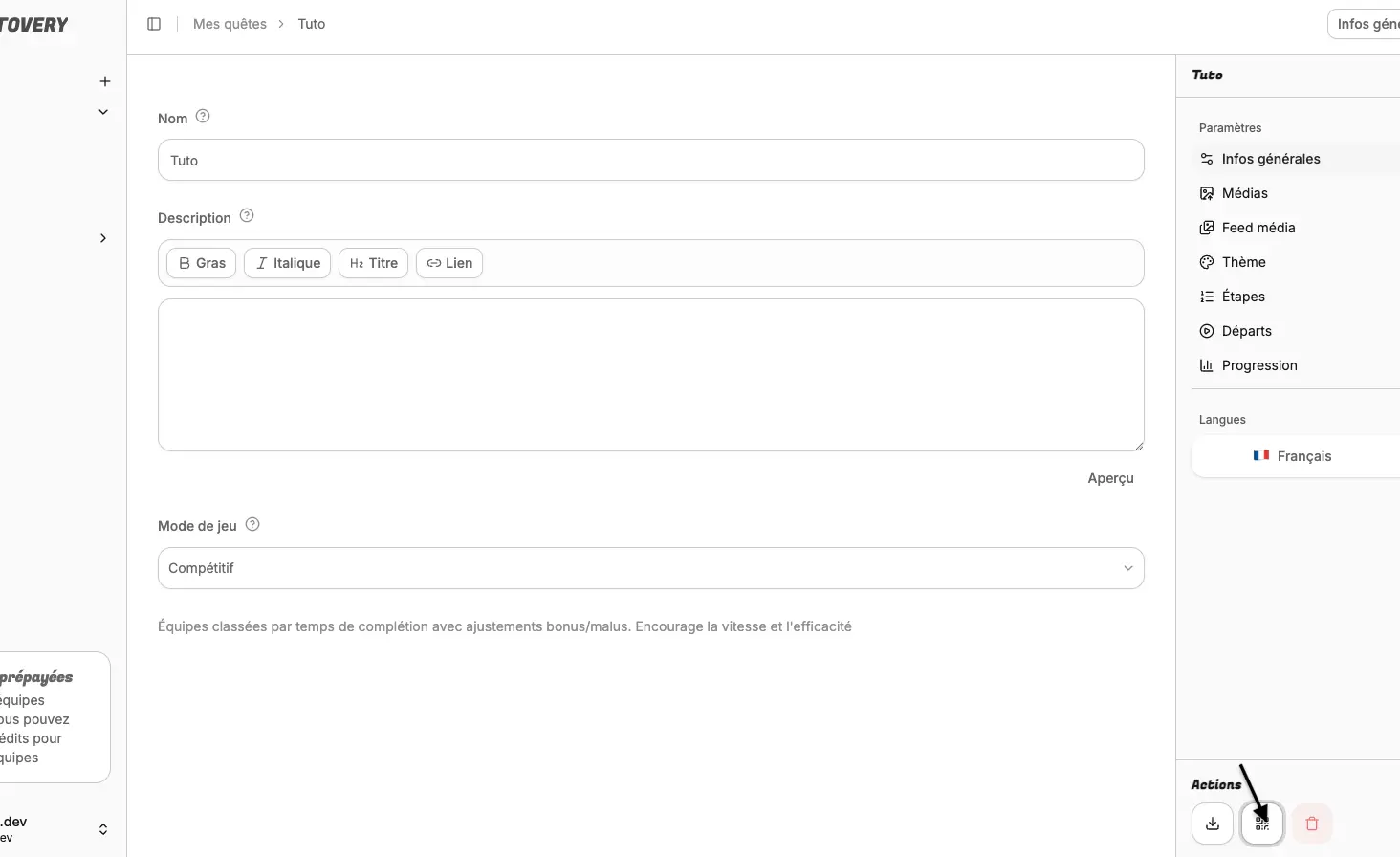Image resolution: width=1400 pixels, height=857 pixels.
Task: Open the Médias section
Action: pos(1296,193)
